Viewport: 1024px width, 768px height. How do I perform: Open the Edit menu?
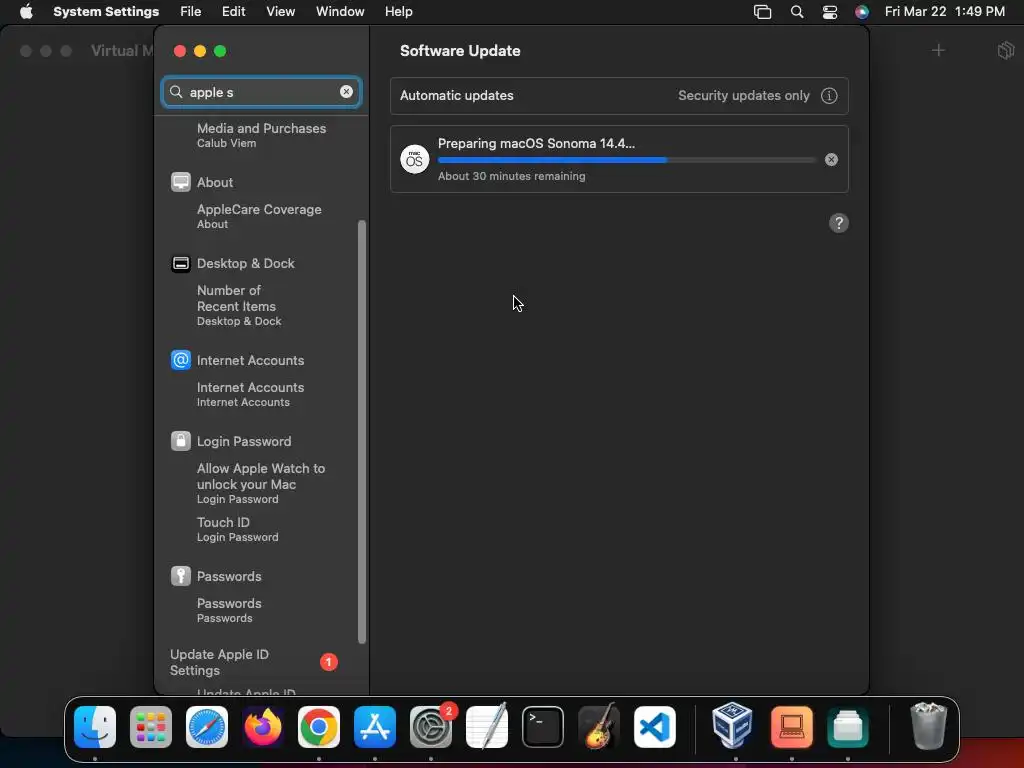[x=233, y=12]
